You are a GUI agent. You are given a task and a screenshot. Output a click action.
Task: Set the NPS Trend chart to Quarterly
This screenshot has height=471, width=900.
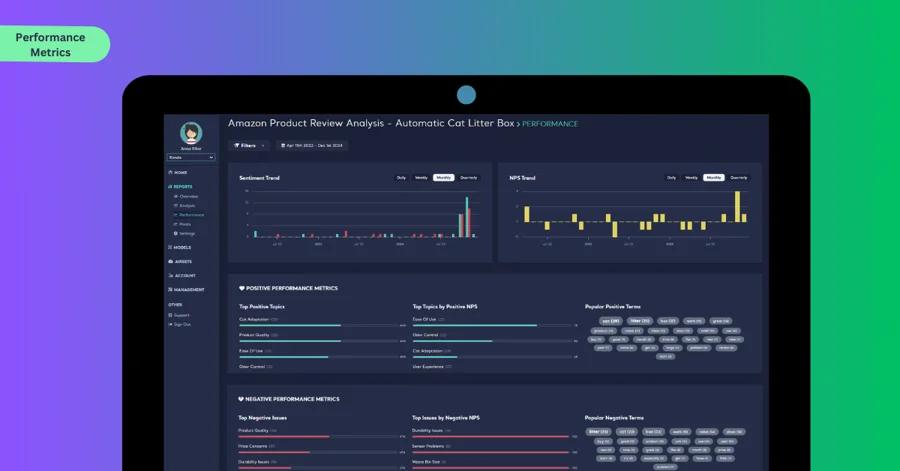[739, 178]
